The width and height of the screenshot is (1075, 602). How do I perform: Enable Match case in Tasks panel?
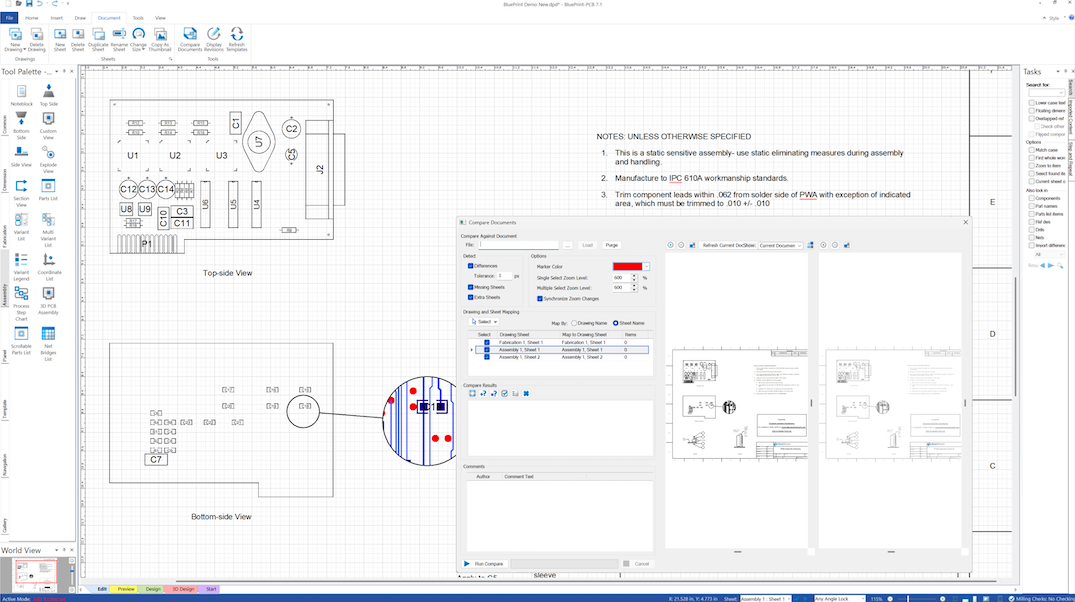pyautogui.click(x=1032, y=150)
